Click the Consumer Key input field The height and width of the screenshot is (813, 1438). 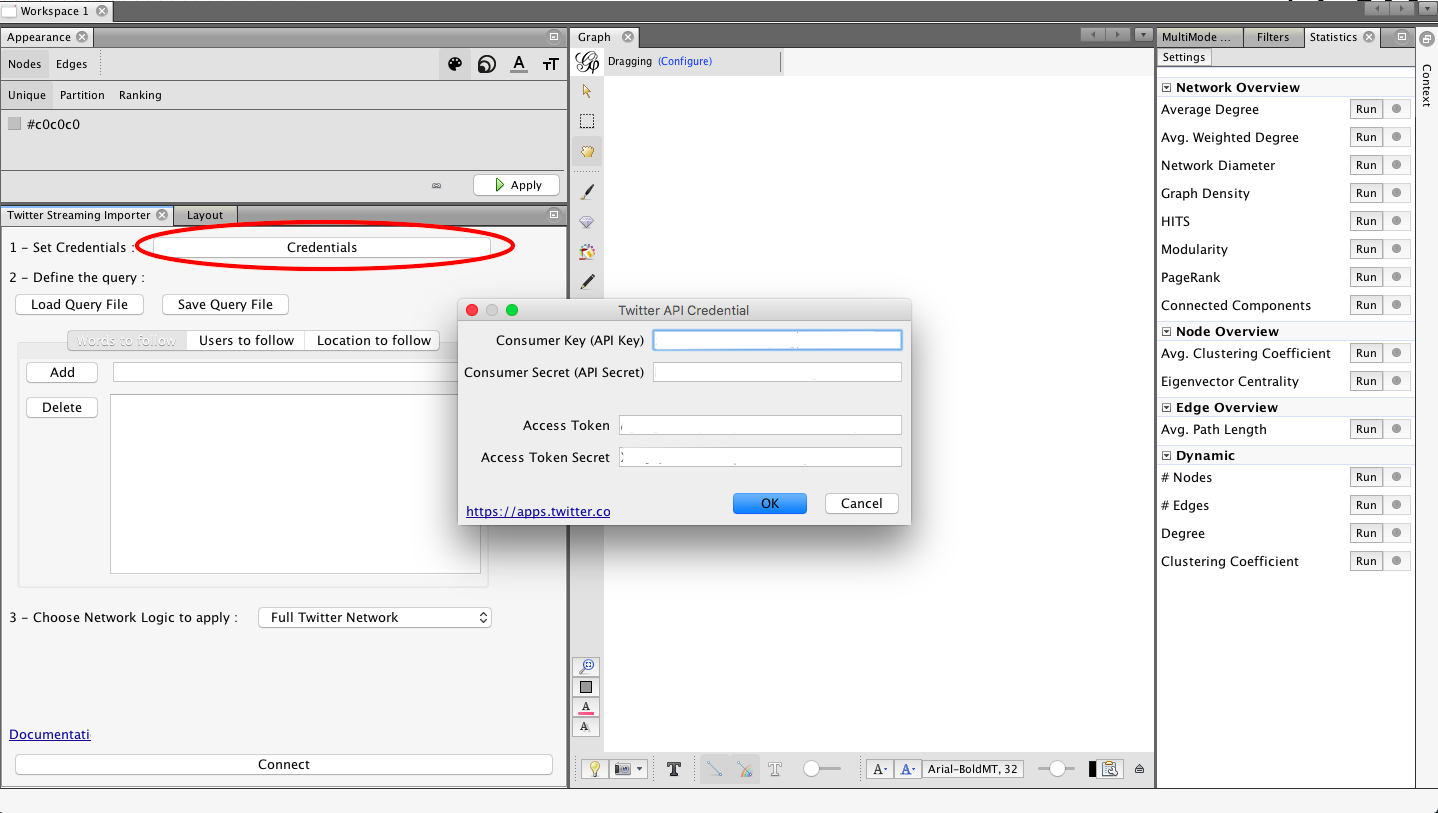coord(777,340)
